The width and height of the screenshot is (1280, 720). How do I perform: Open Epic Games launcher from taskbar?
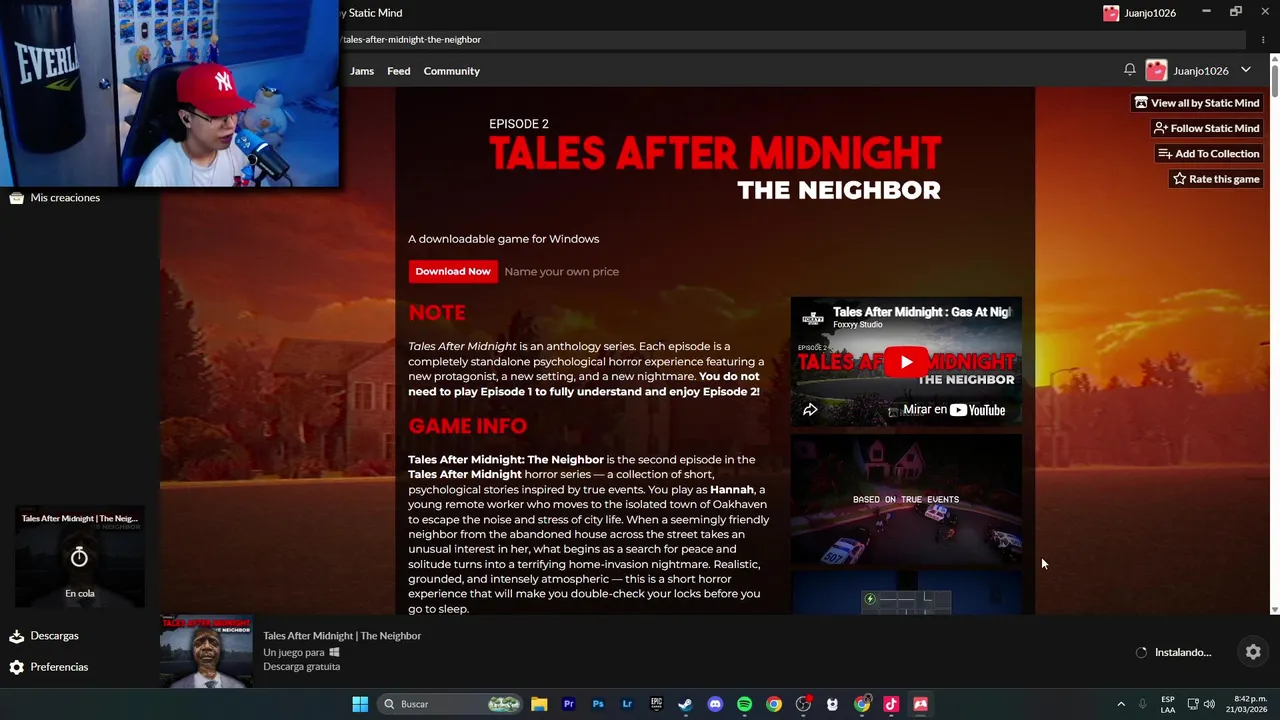pos(656,704)
